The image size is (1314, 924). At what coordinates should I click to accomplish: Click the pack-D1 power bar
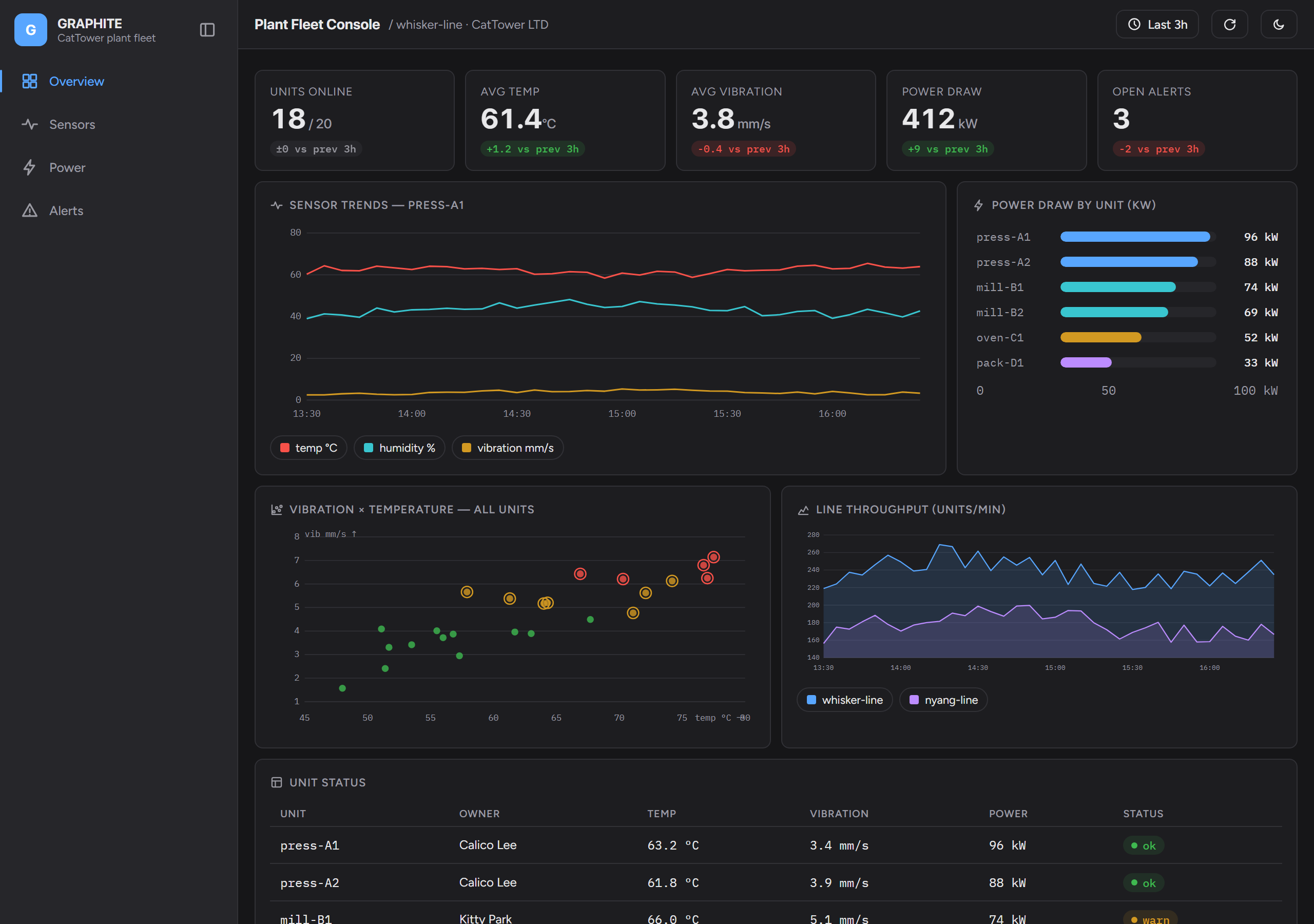[x=1086, y=362]
